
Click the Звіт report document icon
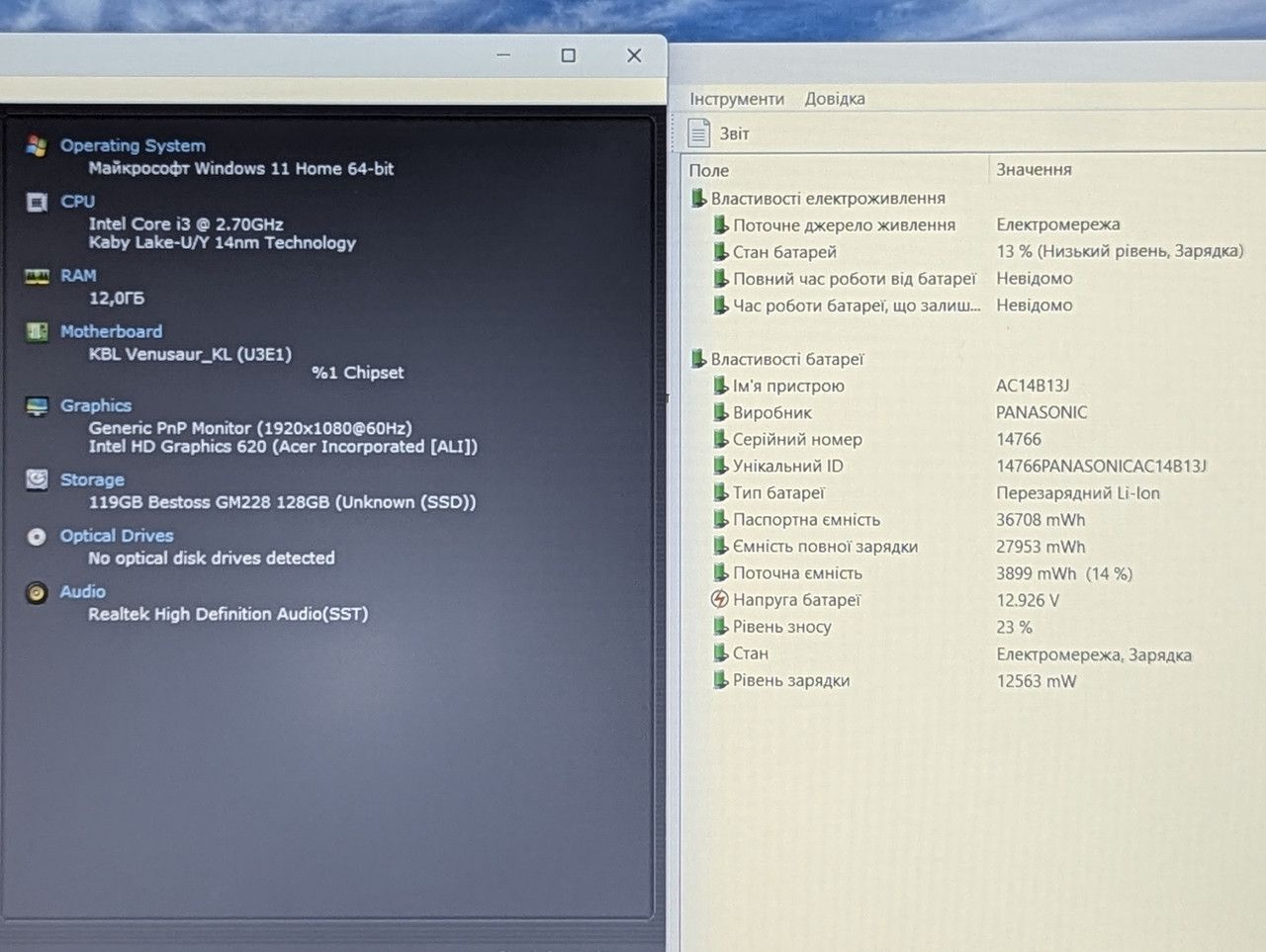tap(699, 132)
